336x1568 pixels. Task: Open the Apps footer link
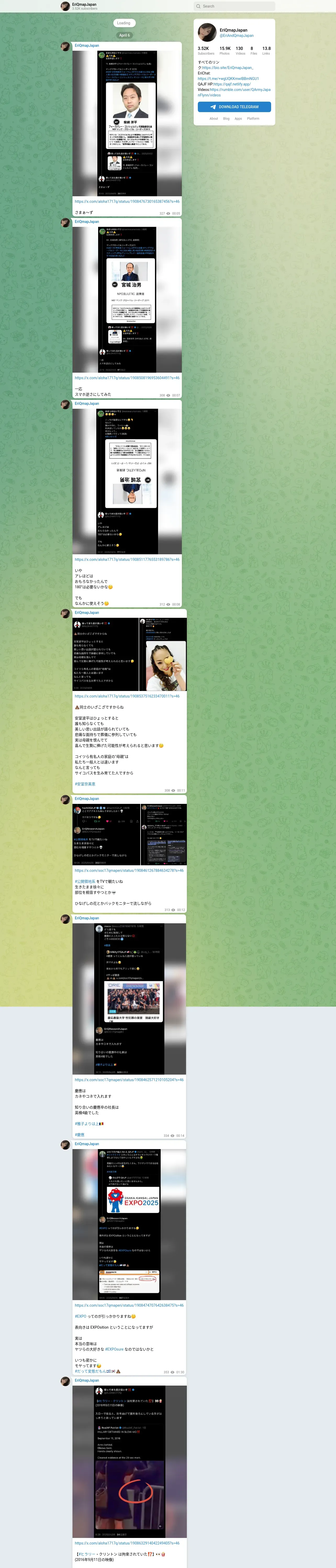[238, 119]
